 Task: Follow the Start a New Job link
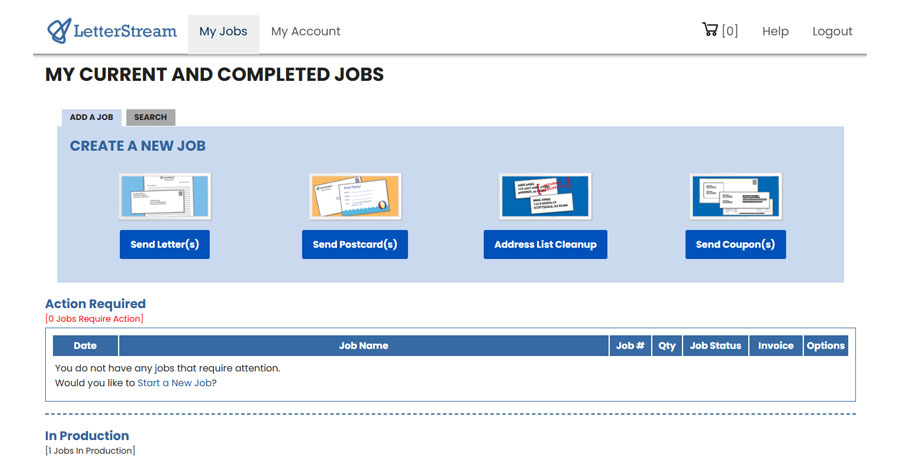tap(174, 383)
